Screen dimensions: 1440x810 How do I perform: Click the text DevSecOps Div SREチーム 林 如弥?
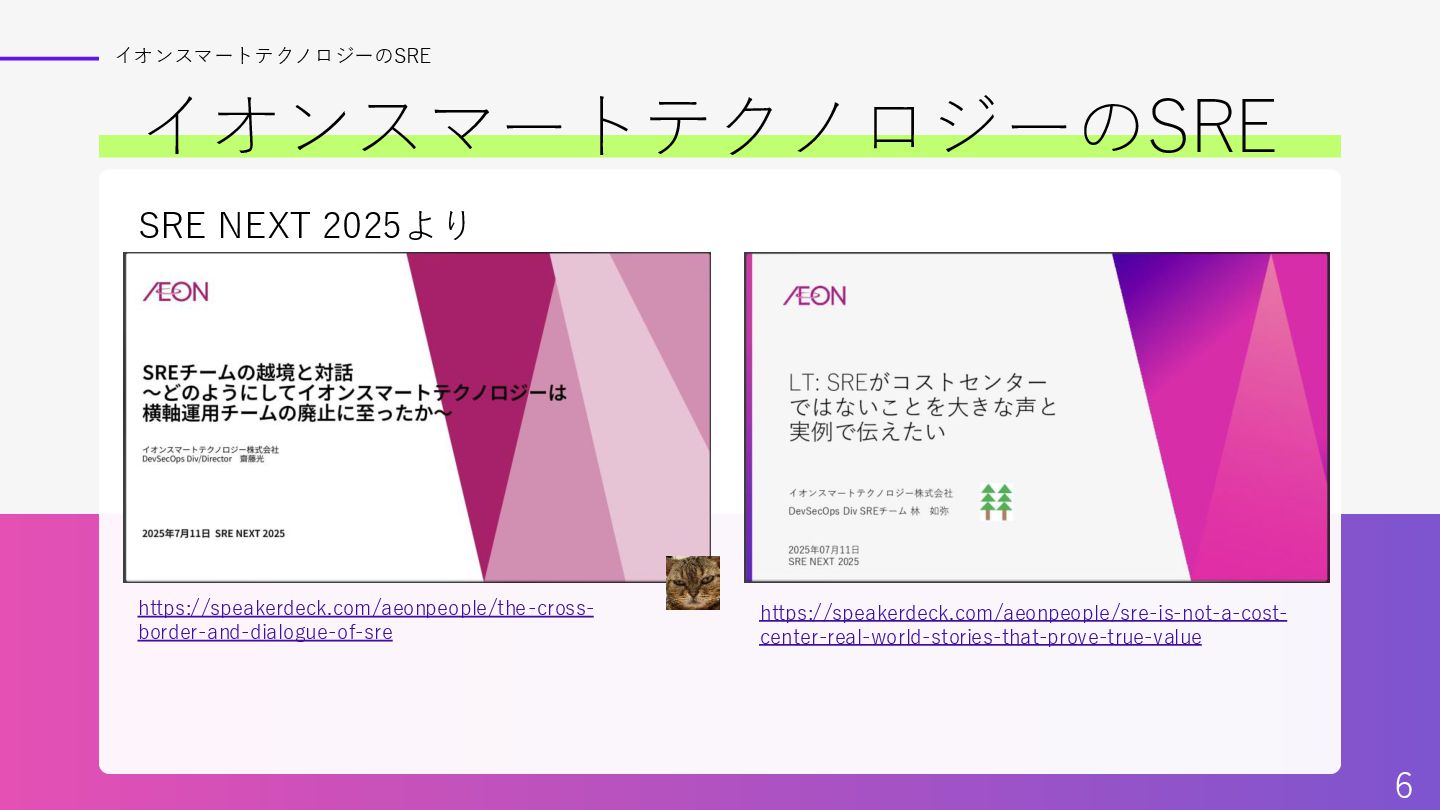tap(868, 511)
